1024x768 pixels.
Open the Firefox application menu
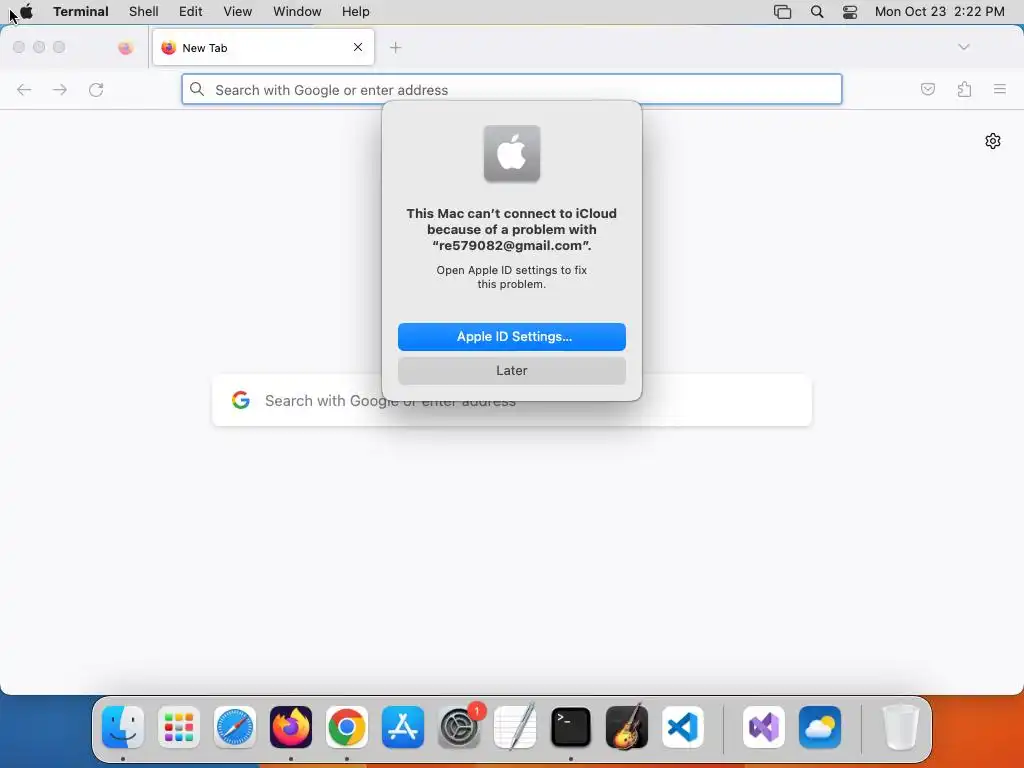1000,89
